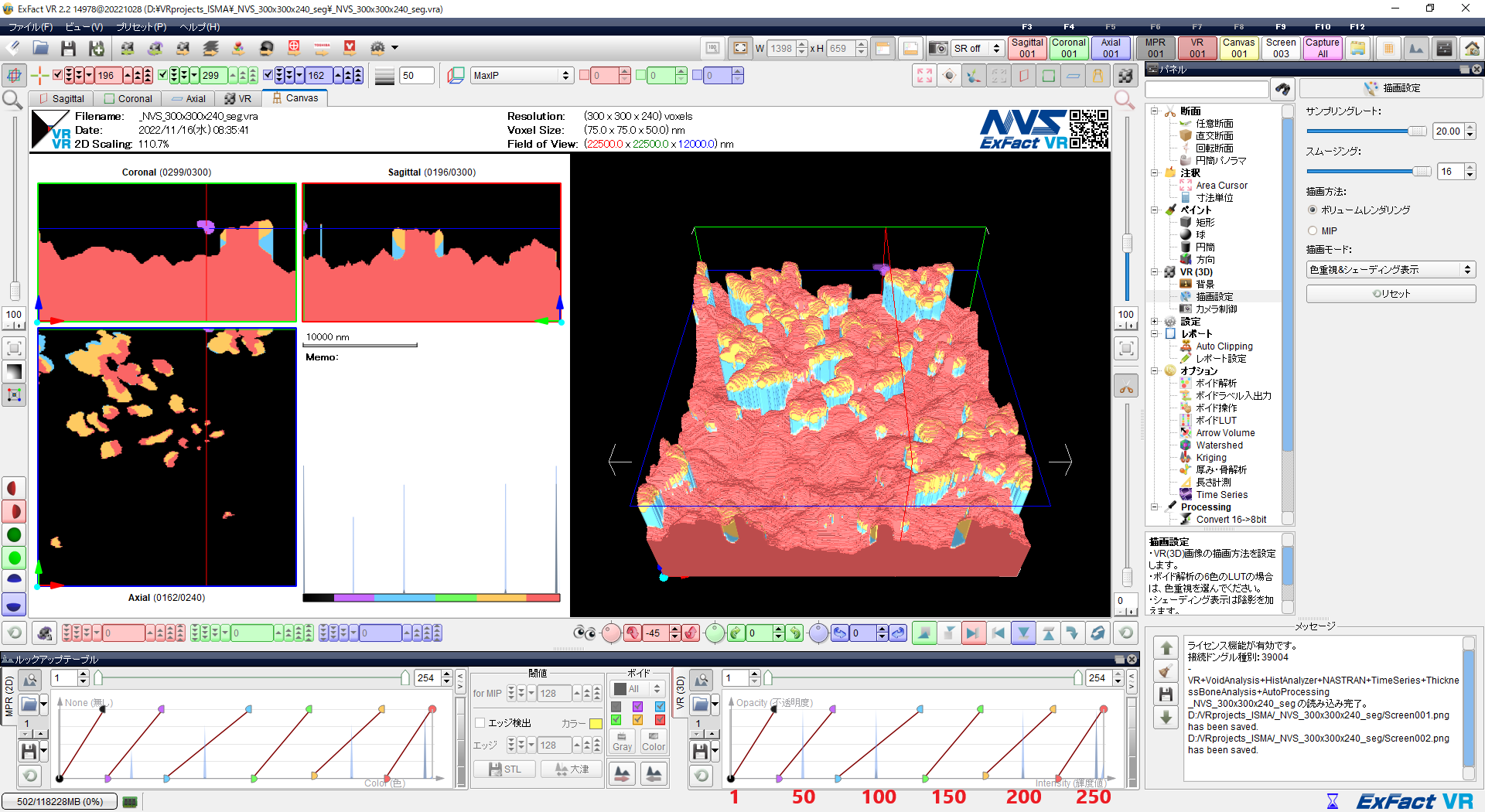The width and height of the screenshot is (1485, 812).
Task: Toggle the blue Axial slice checkbox
Action: point(268,75)
